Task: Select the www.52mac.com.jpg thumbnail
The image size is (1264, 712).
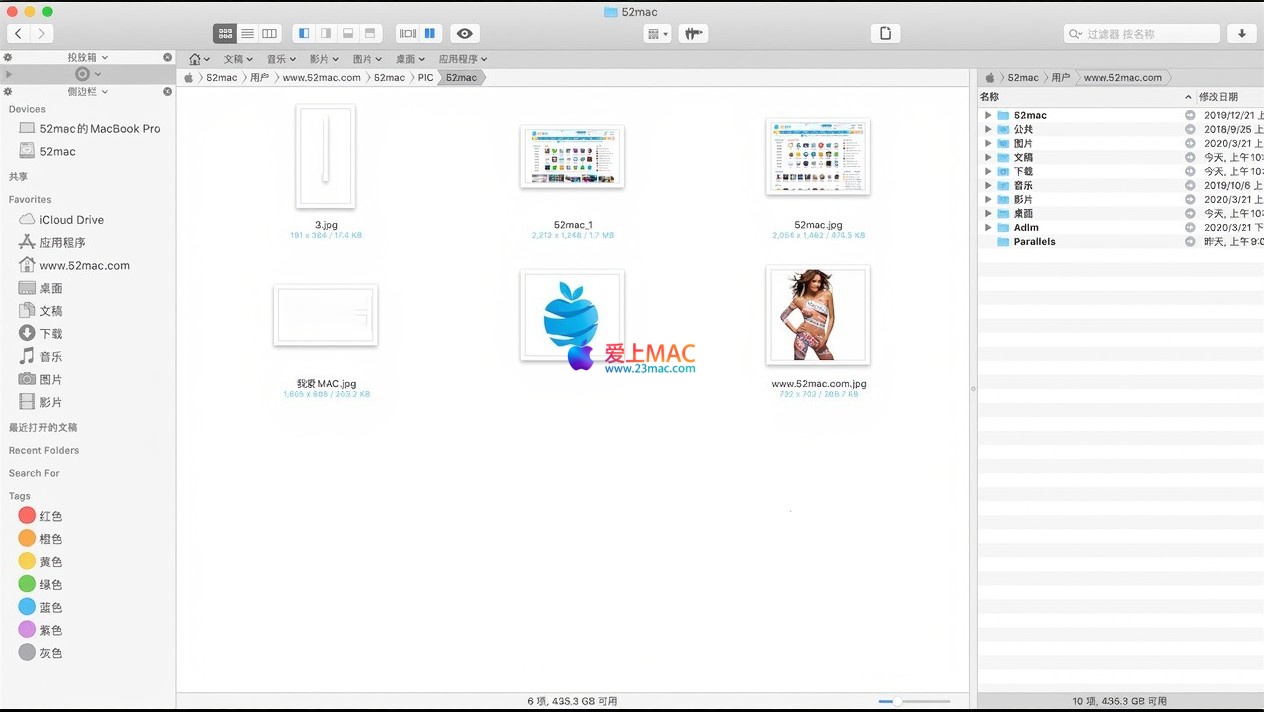Action: (x=818, y=316)
